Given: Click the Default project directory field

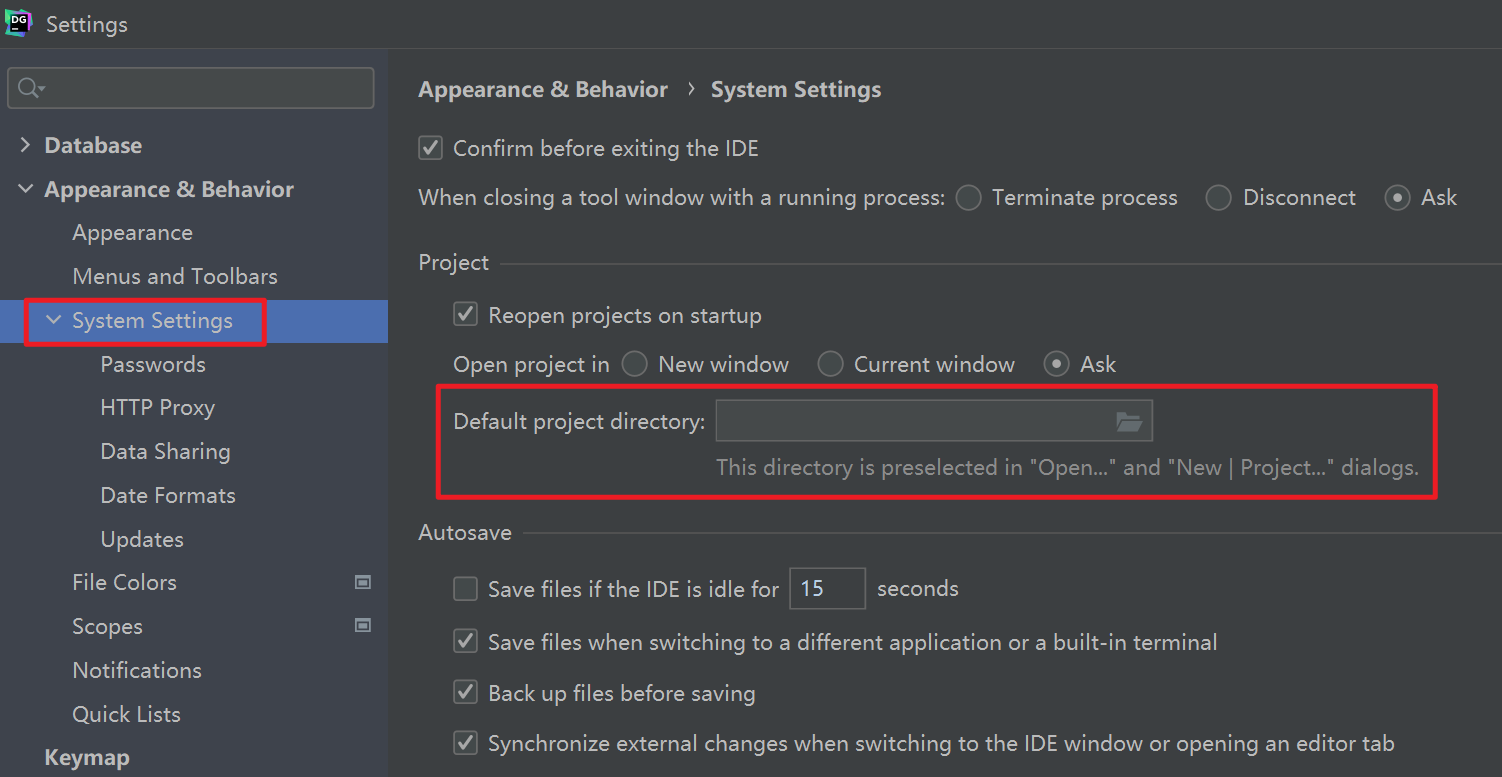Looking at the screenshot, I should [910, 422].
